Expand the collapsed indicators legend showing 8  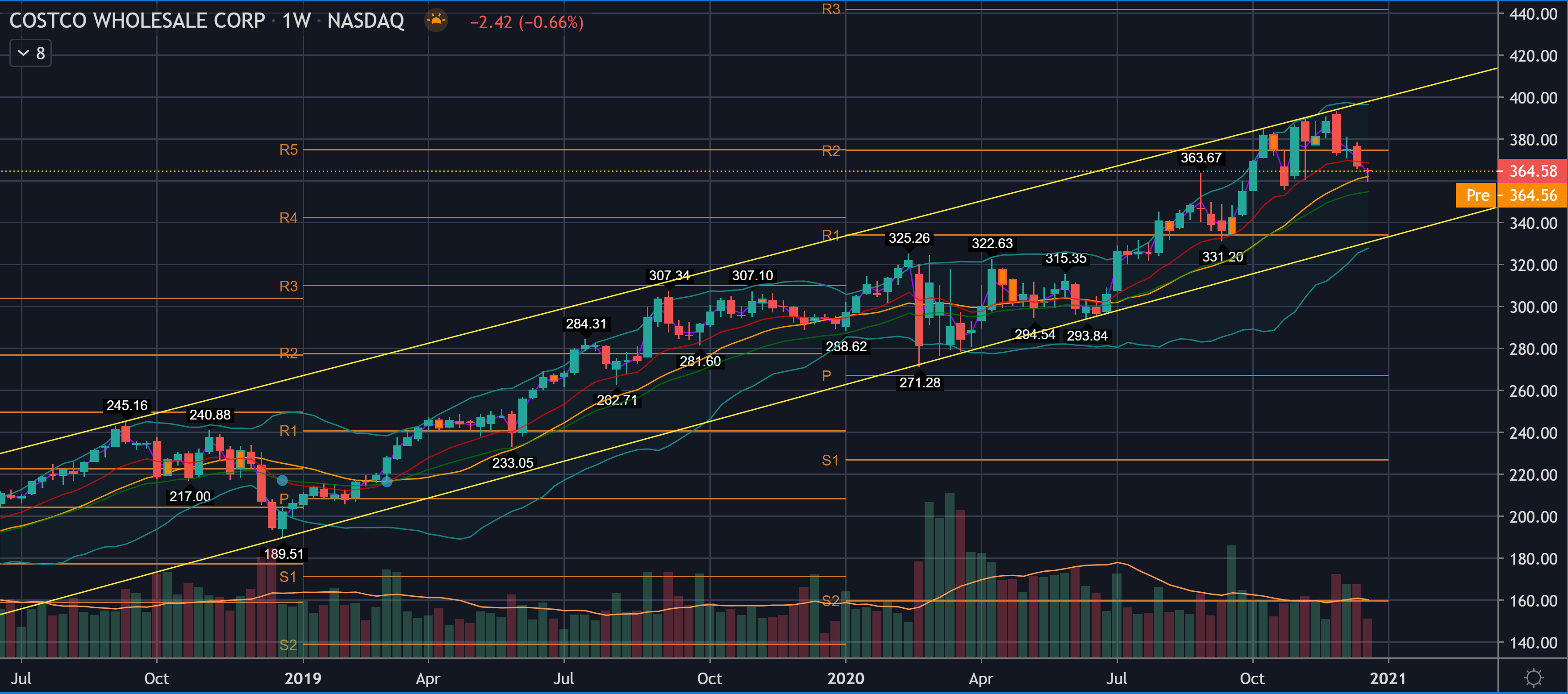(x=30, y=54)
